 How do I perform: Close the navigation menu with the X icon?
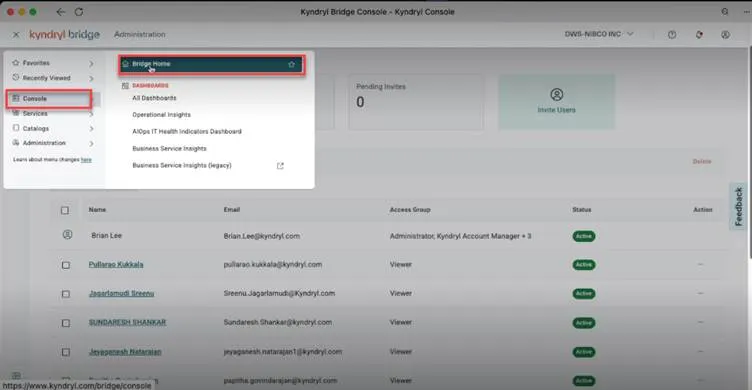[16, 35]
